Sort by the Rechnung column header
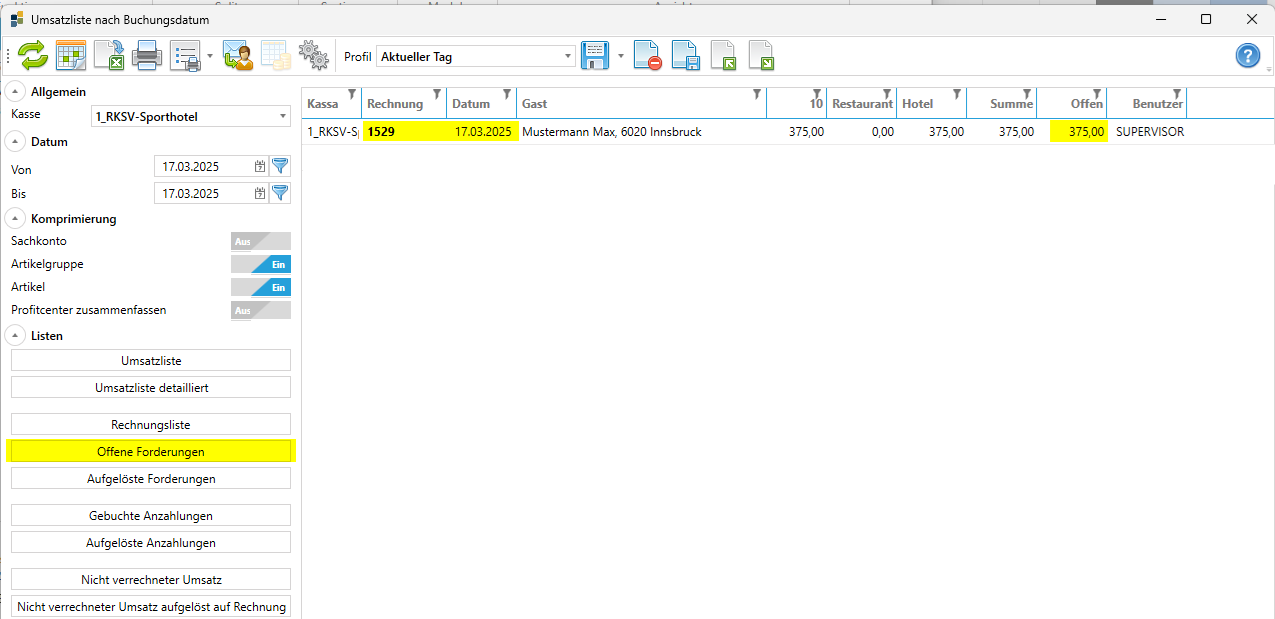The width and height of the screenshot is (1275, 619). point(395,104)
